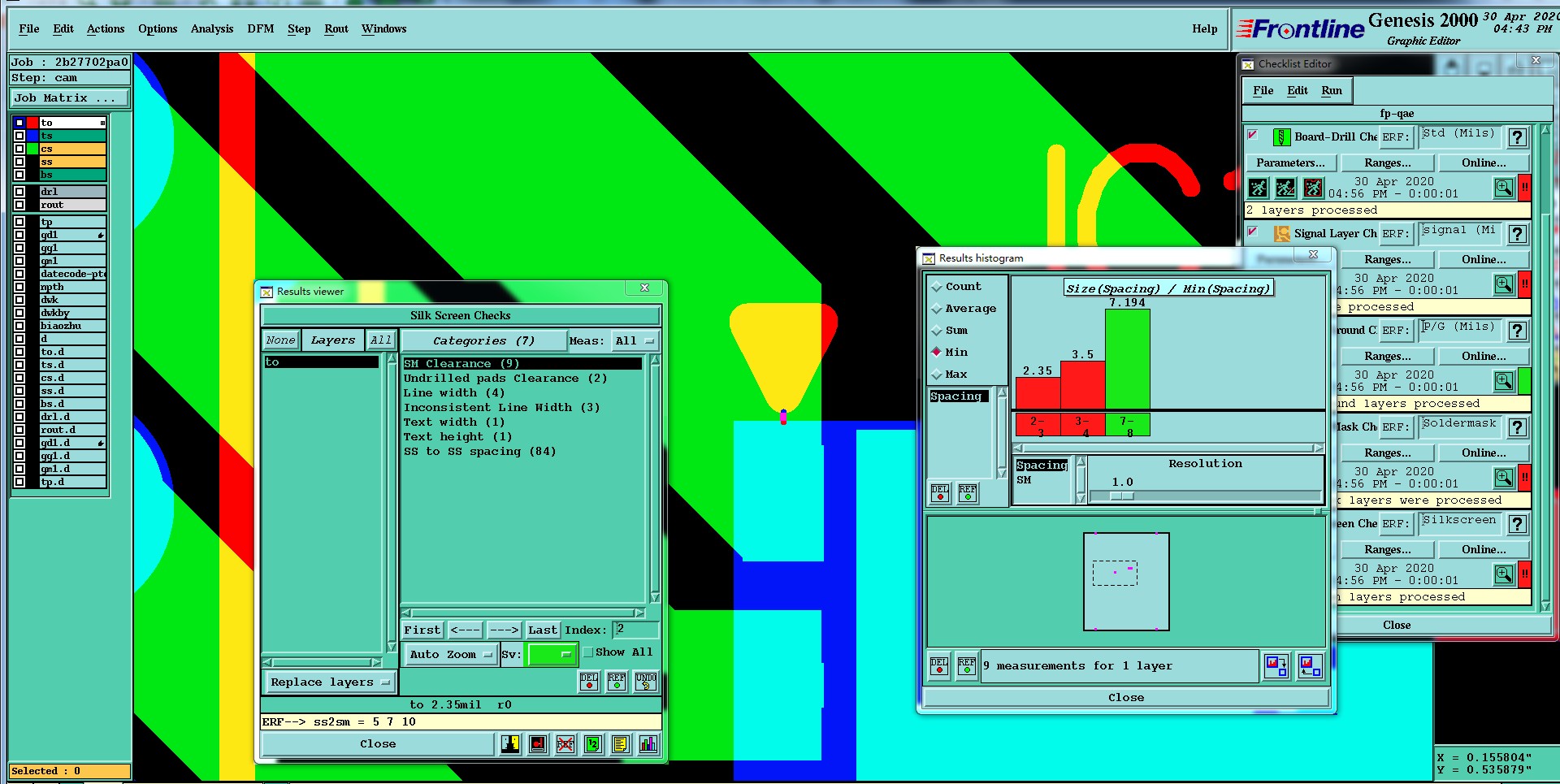The height and width of the screenshot is (784, 1560).
Task: Click the Last navigation button
Action: [x=543, y=630]
